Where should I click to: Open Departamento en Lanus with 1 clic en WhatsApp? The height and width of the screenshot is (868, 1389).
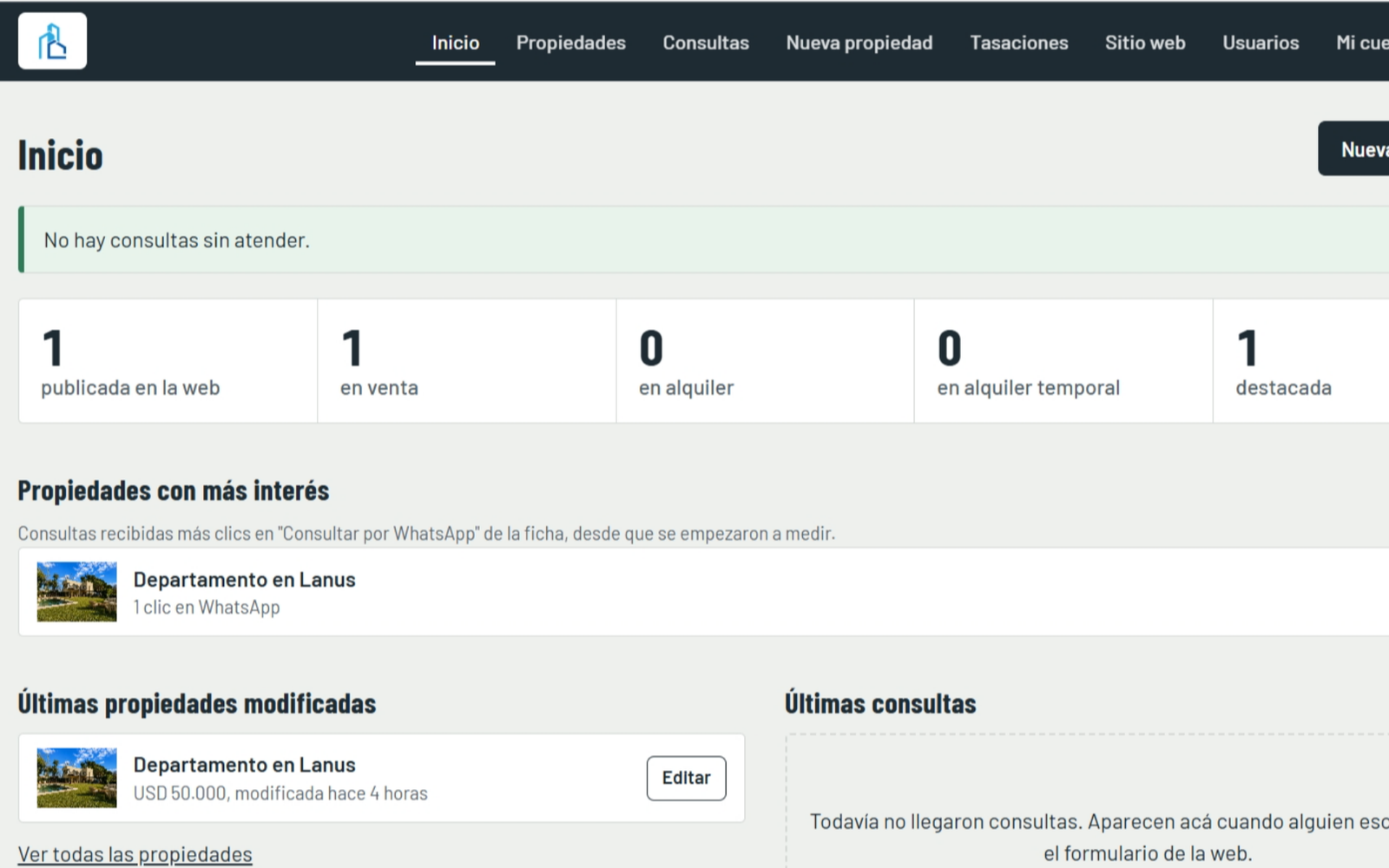[244, 579]
